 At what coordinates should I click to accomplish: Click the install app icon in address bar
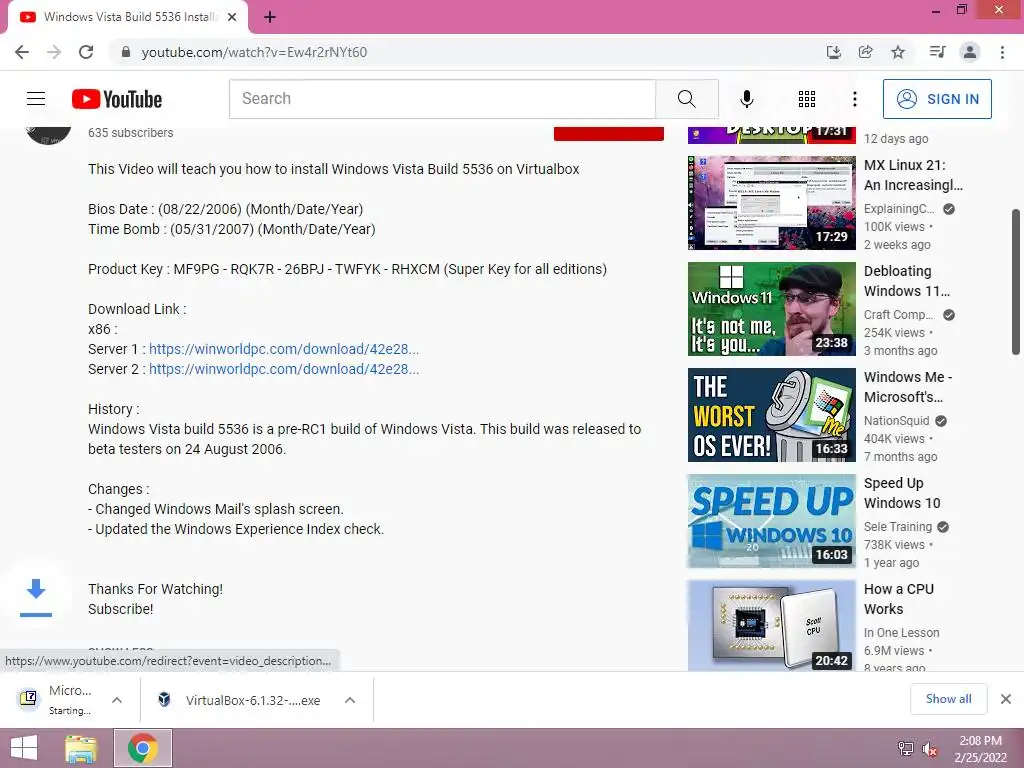(834, 52)
